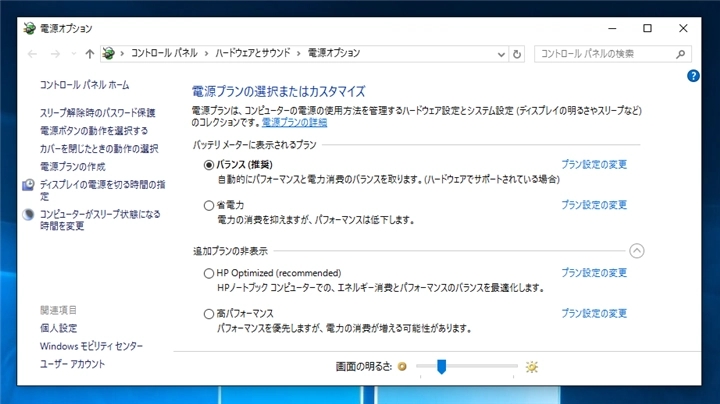The width and height of the screenshot is (720, 404).
Task: Refresh the power options page
Action: [x=517, y=54]
